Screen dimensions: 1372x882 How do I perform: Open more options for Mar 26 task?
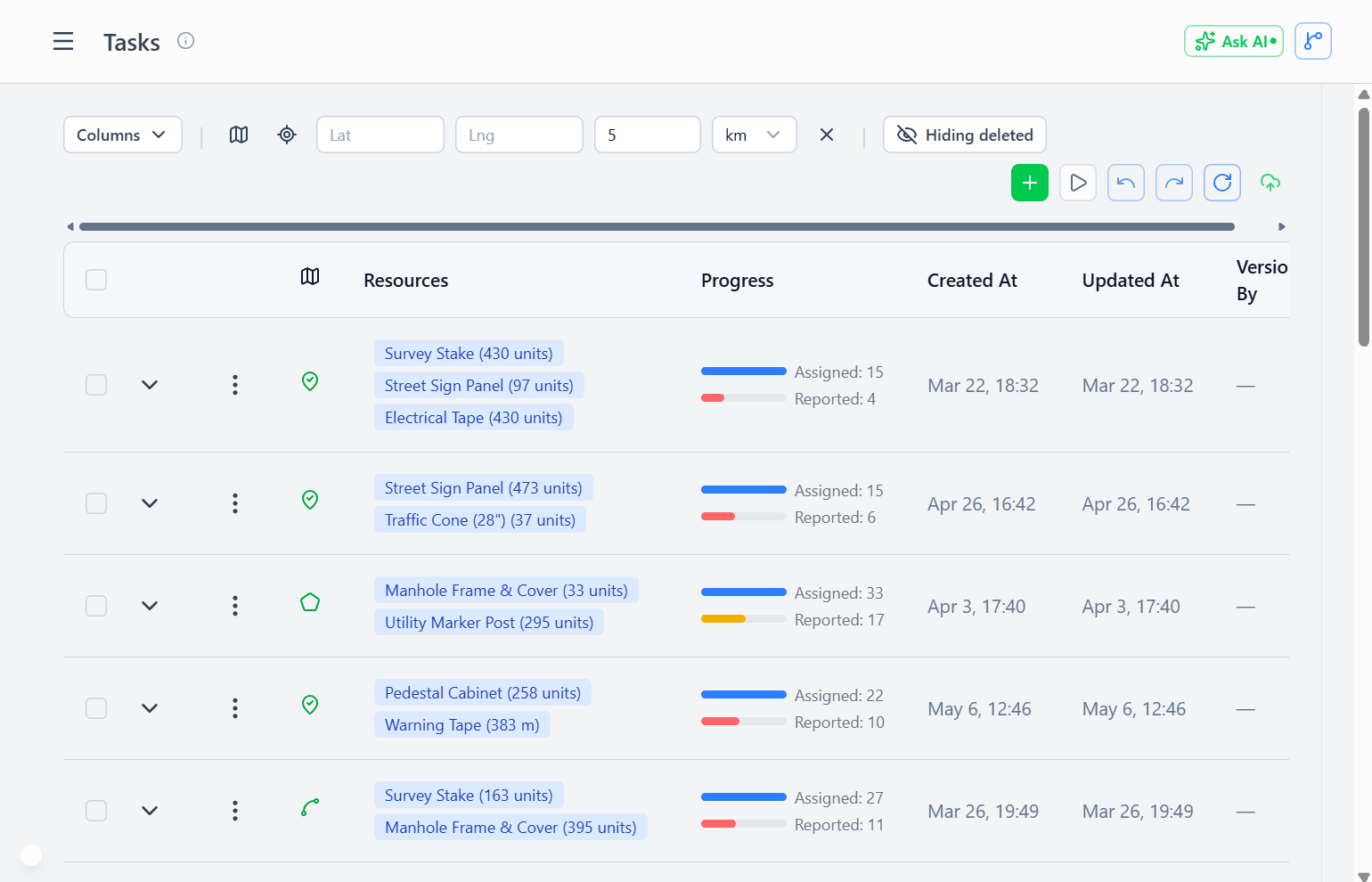click(x=235, y=811)
